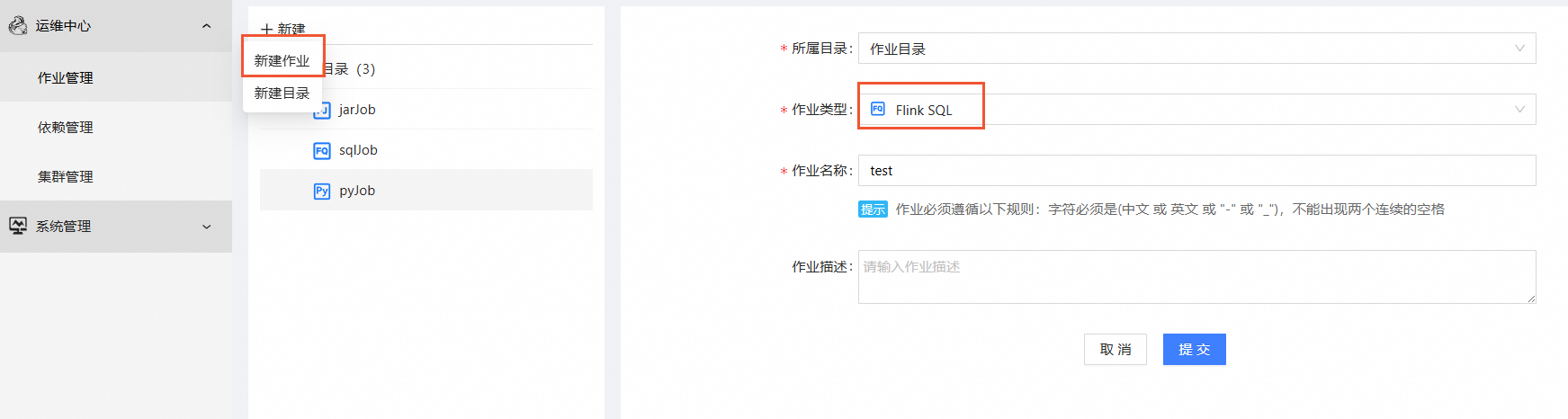Viewport: 1568px width, 419px height.
Task: Go to 集群管理 in the sidebar
Action: 65,177
